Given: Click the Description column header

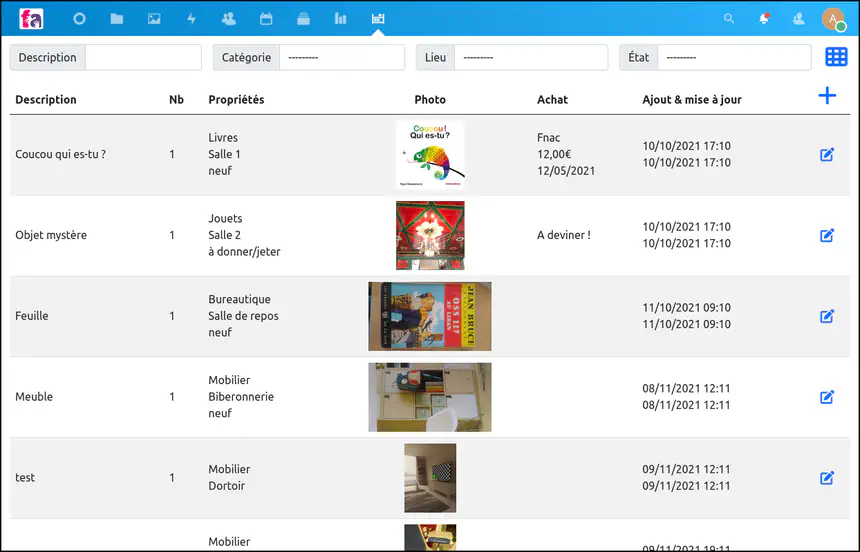Looking at the screenshot, I should (46, 100).
